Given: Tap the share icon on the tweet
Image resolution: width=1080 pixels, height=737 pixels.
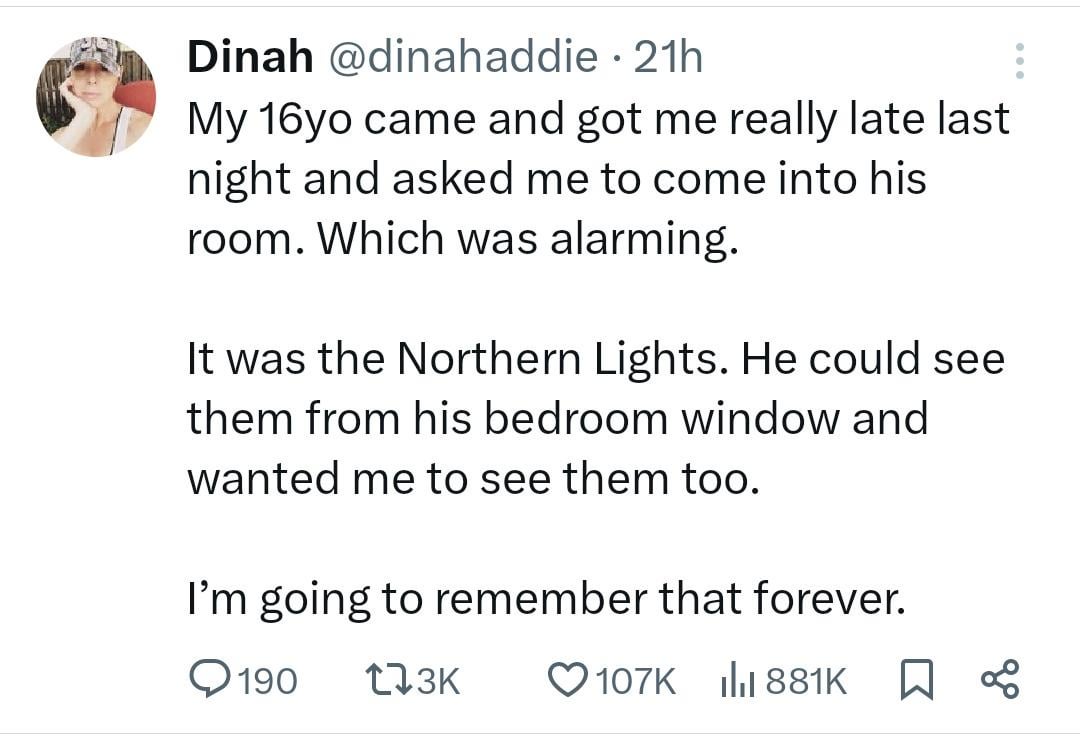Looking at the screenshot, I should (1000, 679).
